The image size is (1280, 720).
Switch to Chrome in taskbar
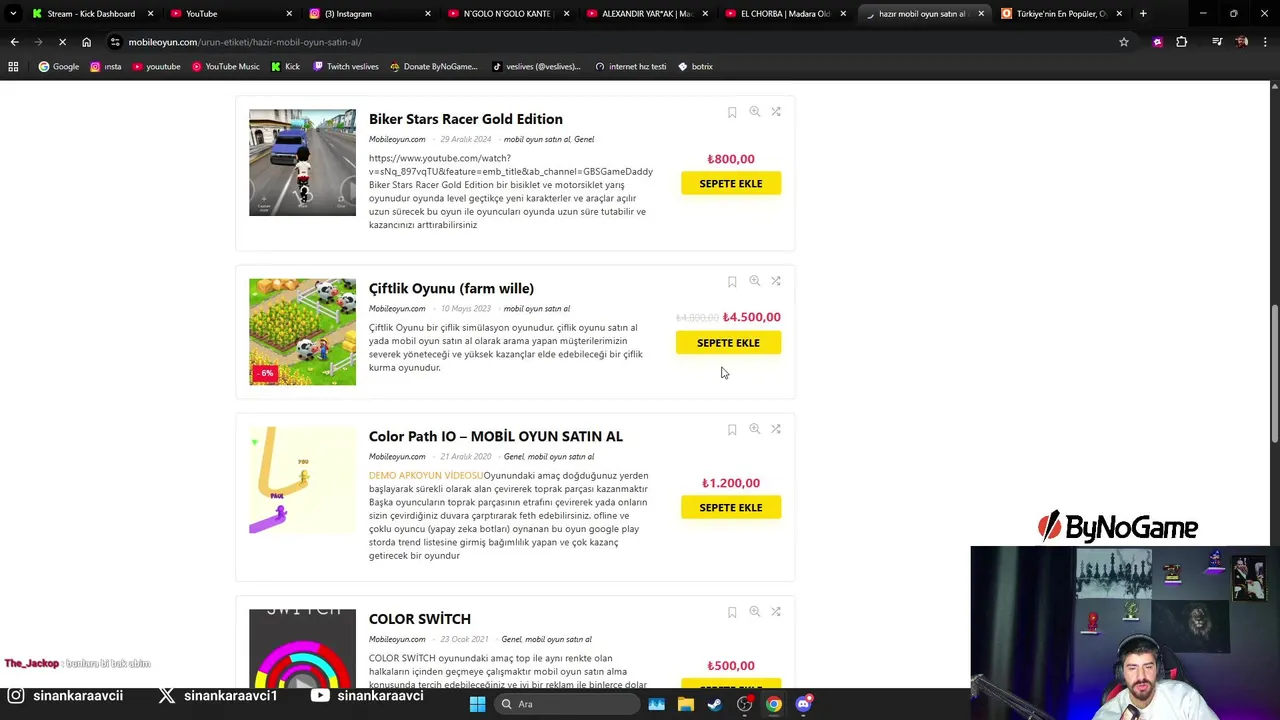pyautogui.click(x=774, y=704)
